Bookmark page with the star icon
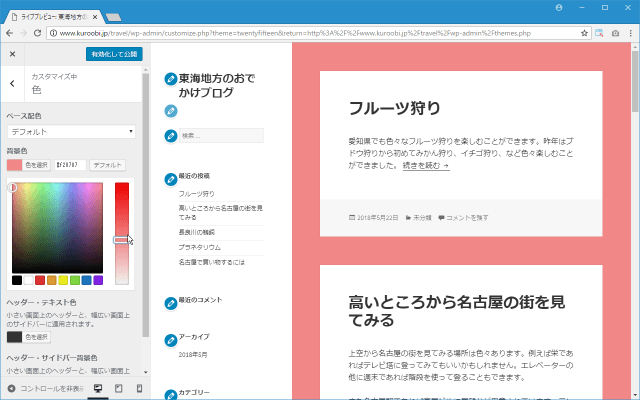This screenshot has width=640, height=400. (x=584, y=33)
